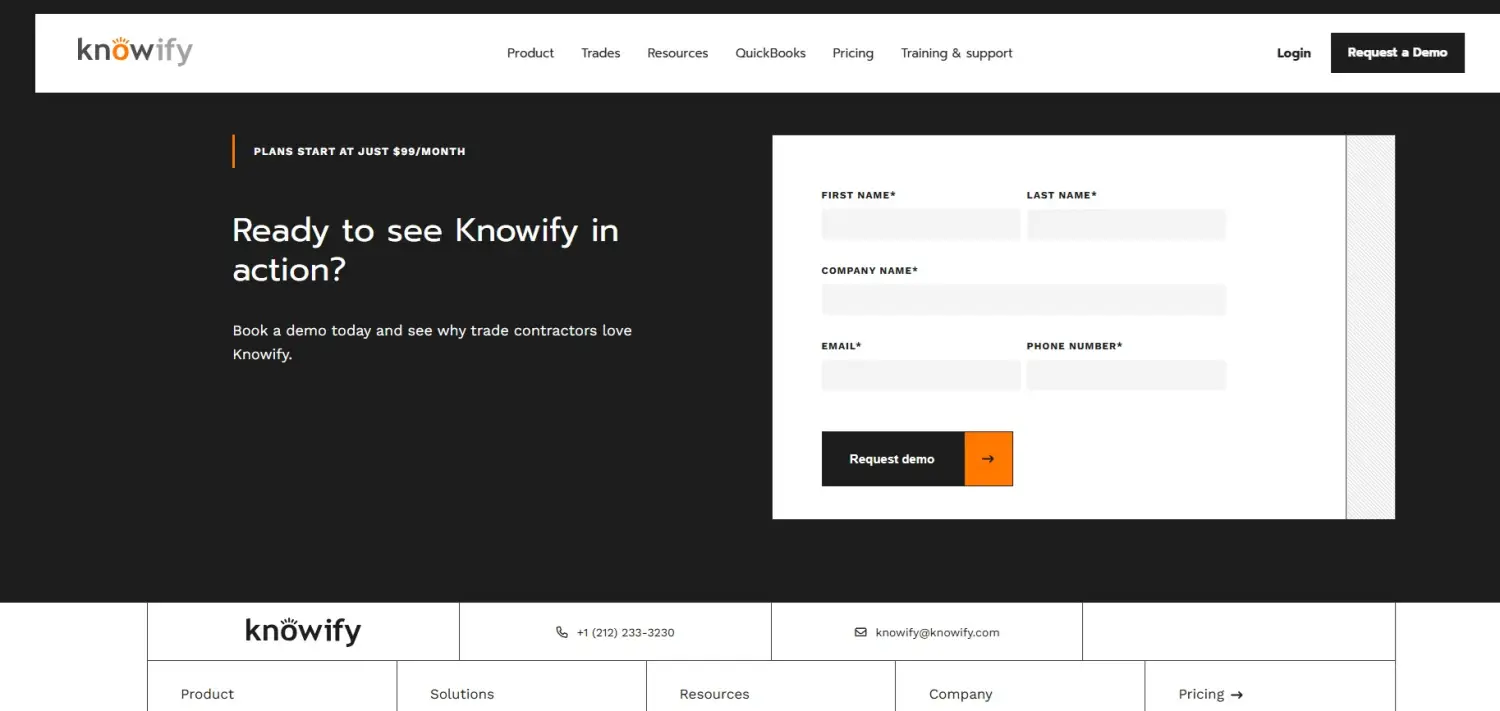Select the Phone Number input field
Viewport: 1500px width, 711px height.
tap(1126, 375)
